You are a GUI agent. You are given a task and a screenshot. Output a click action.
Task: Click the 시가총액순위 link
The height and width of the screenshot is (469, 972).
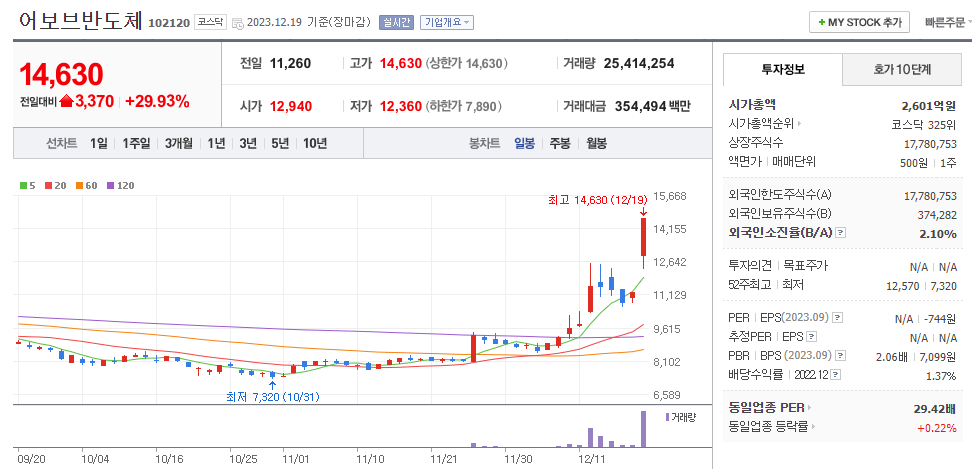pyautogui.click(x=761, y=124)
